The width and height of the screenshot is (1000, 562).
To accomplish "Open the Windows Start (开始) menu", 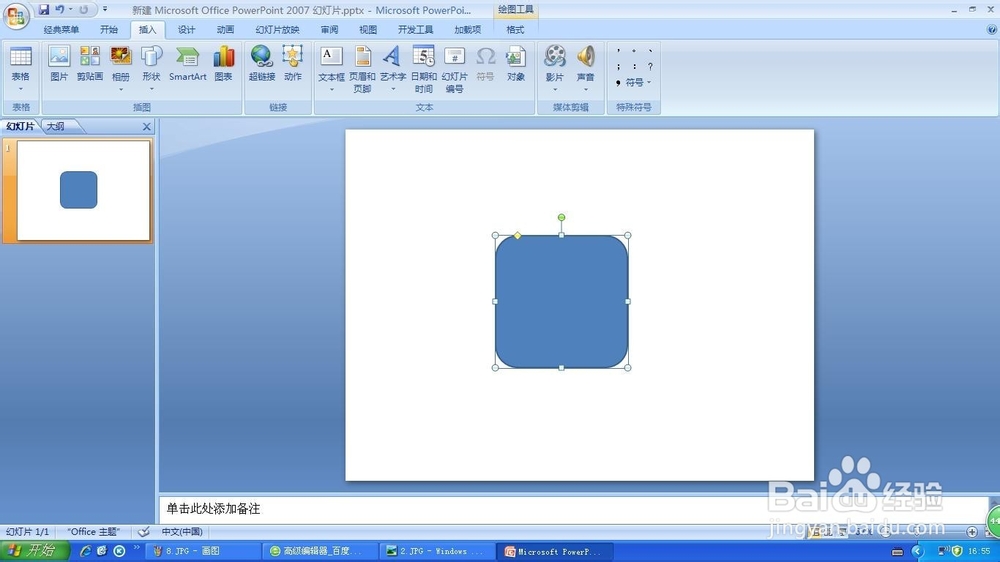I will [35, 551].
